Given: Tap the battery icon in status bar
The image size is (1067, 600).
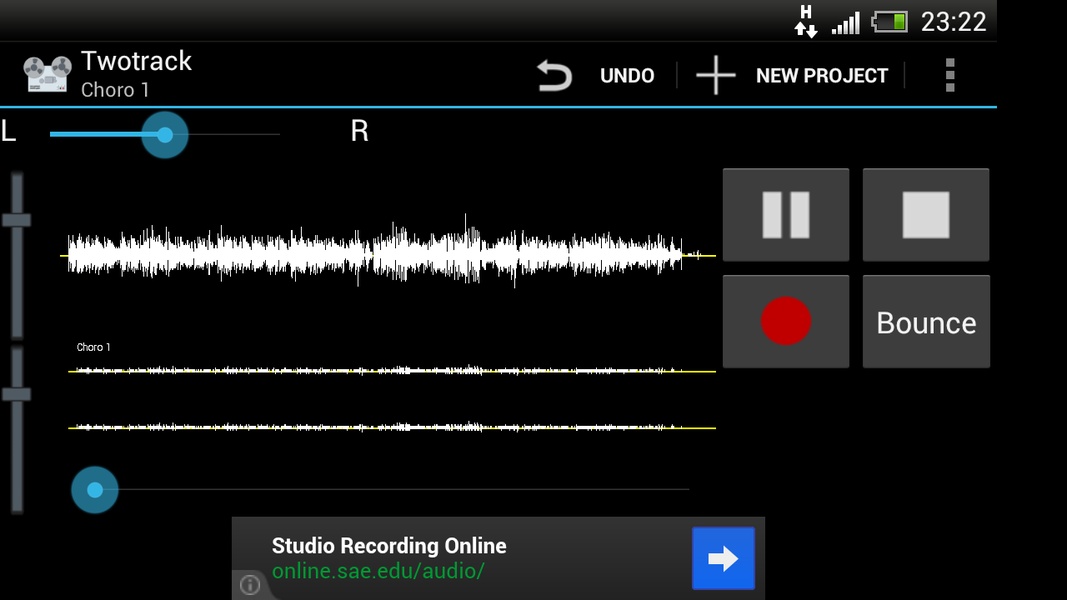Looking at the screenshot, I should point(889,22).
